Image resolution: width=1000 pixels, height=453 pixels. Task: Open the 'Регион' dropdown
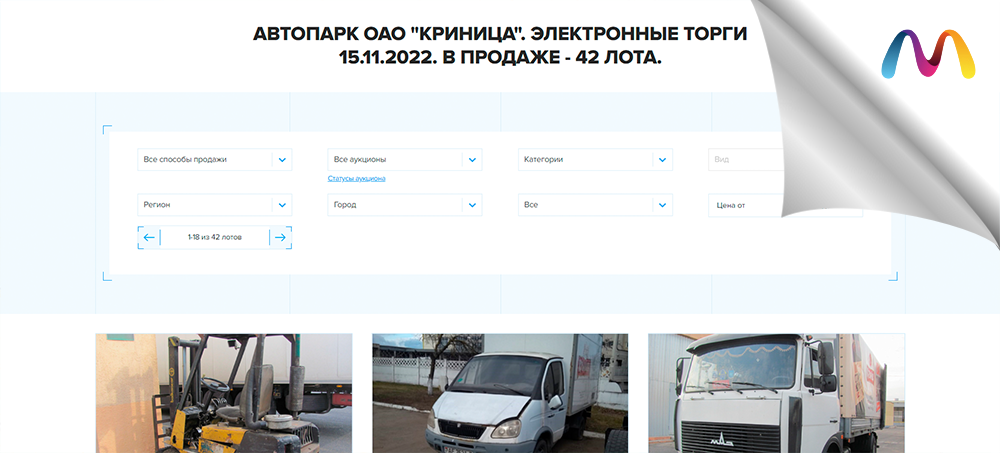point(214,205)
